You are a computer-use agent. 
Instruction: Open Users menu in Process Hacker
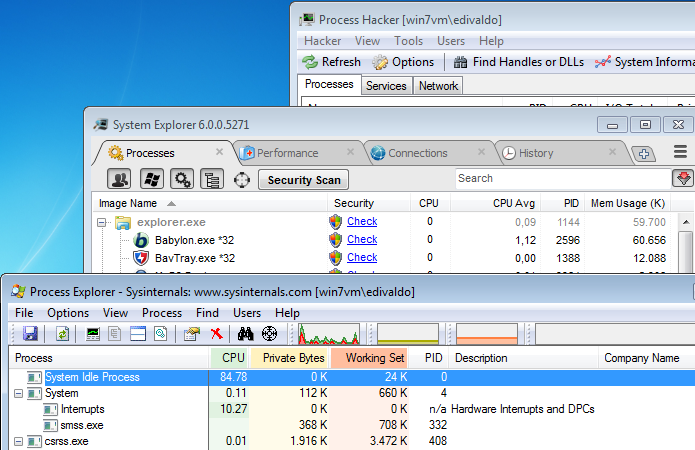click(x=451, y=41)
